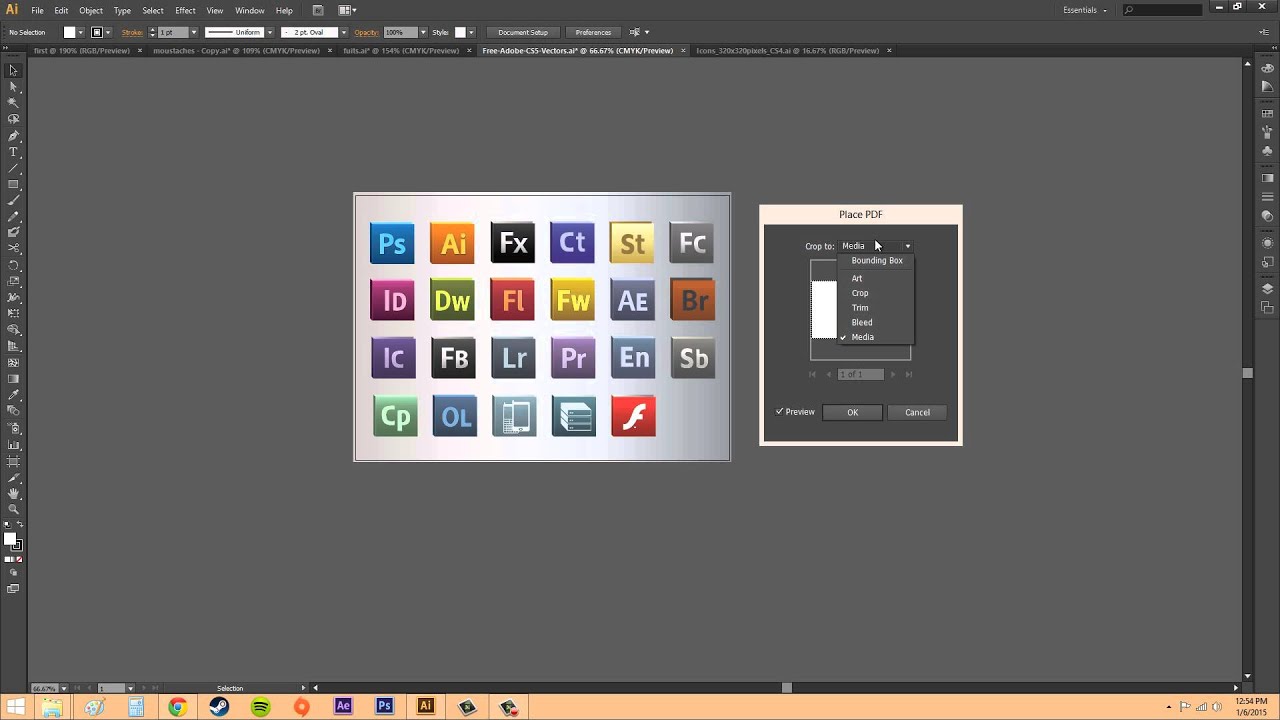Image resolution: width=1280 pixels, height=720 pixels.
Task: Uncheck the Preview checkbox in Place PDF
Action: [780, 411]
